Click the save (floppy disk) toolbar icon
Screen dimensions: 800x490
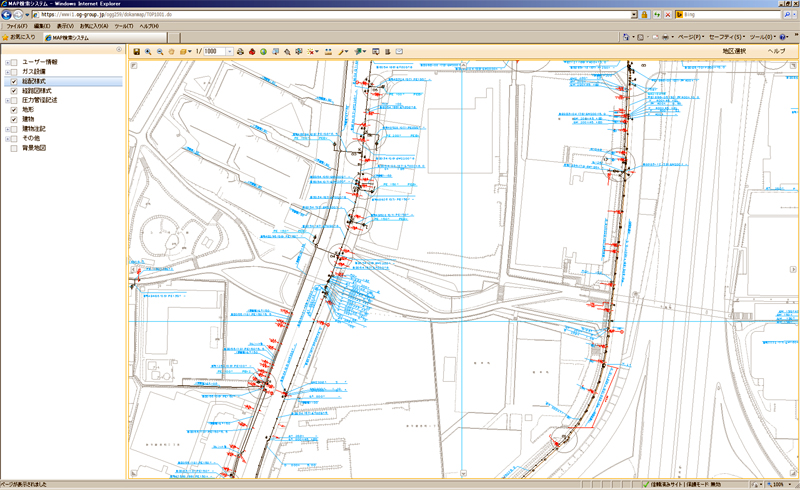coord(137,51)
